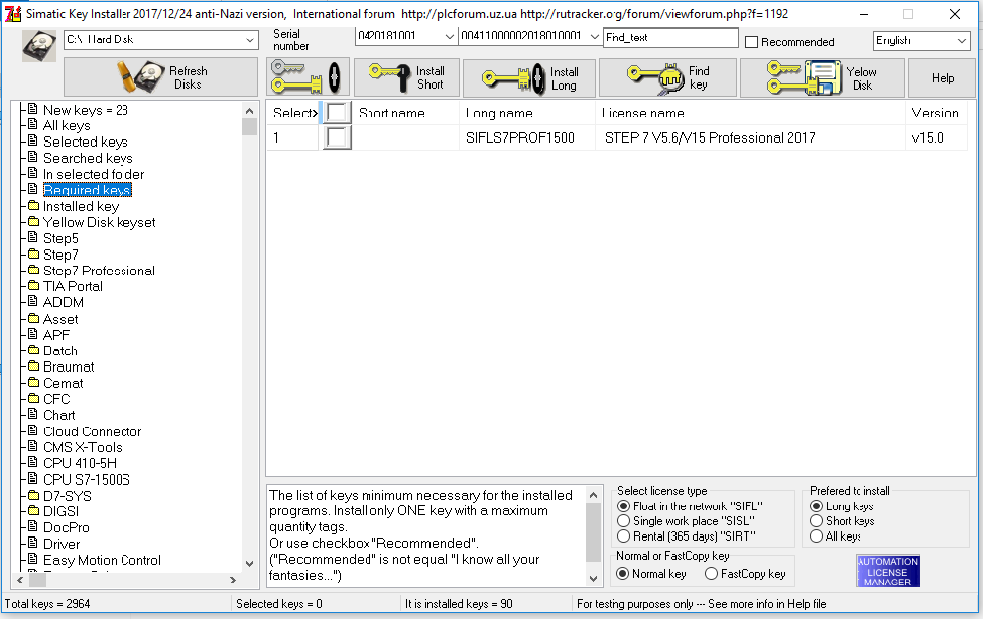Screen dimensions: 983x619
Task: Select Searched keys in the tree
Action: tap(88, 158)
